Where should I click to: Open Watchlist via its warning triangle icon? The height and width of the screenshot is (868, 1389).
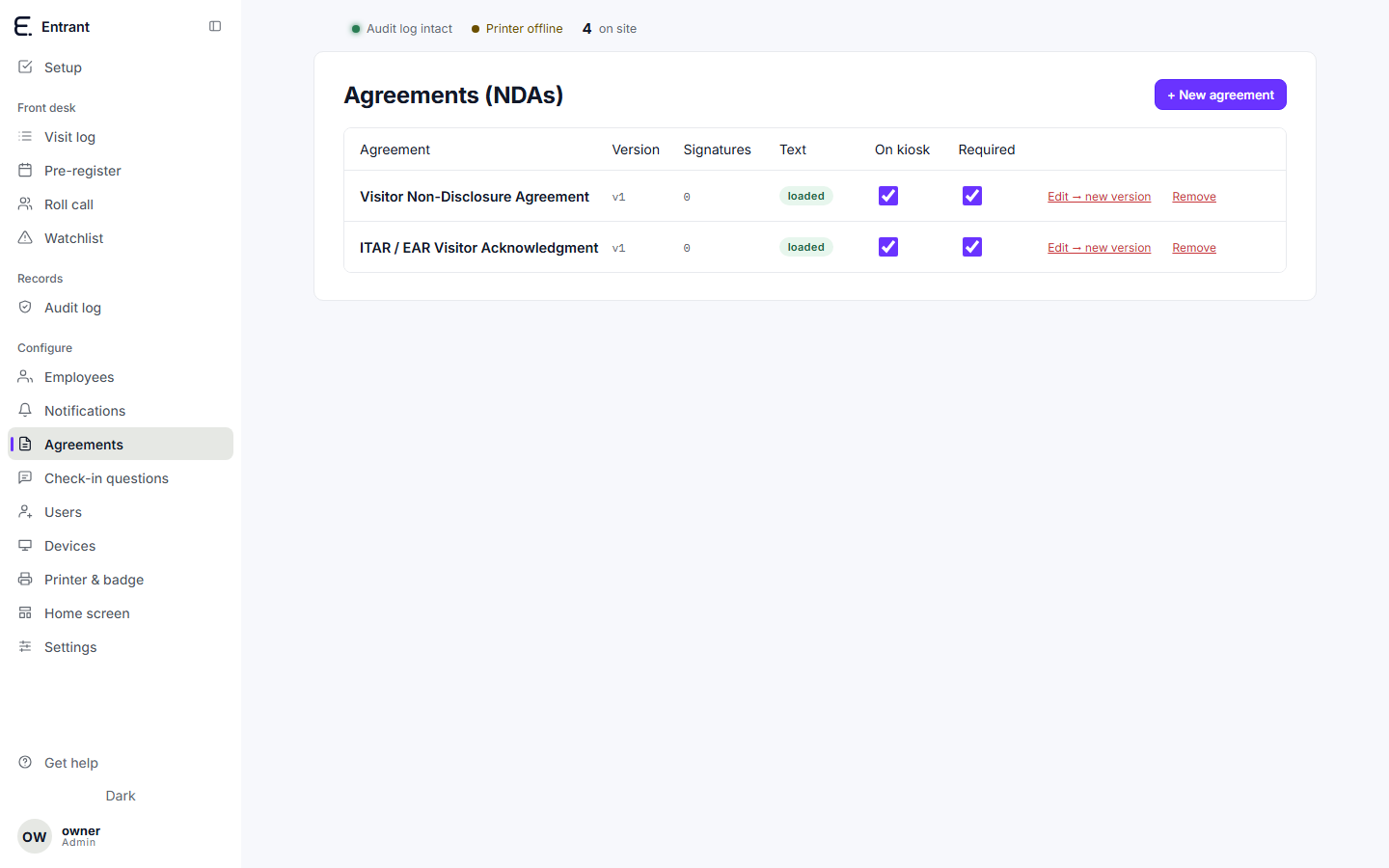(25, 237)
